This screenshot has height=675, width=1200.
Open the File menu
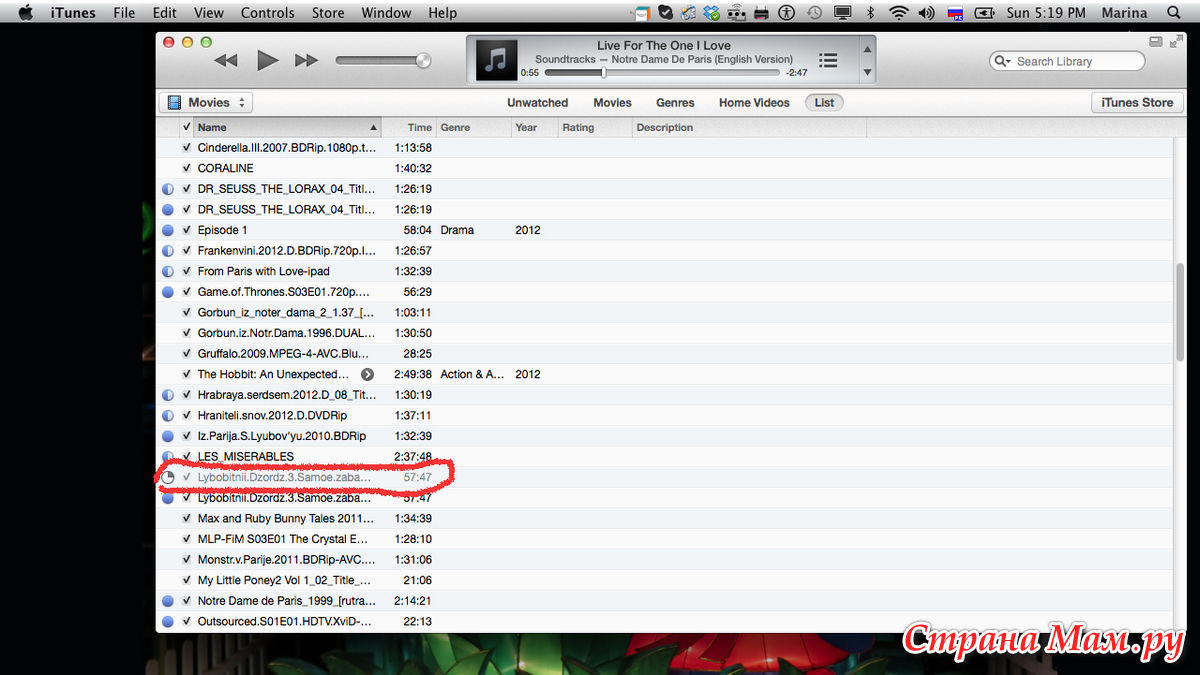click(124, 13)
